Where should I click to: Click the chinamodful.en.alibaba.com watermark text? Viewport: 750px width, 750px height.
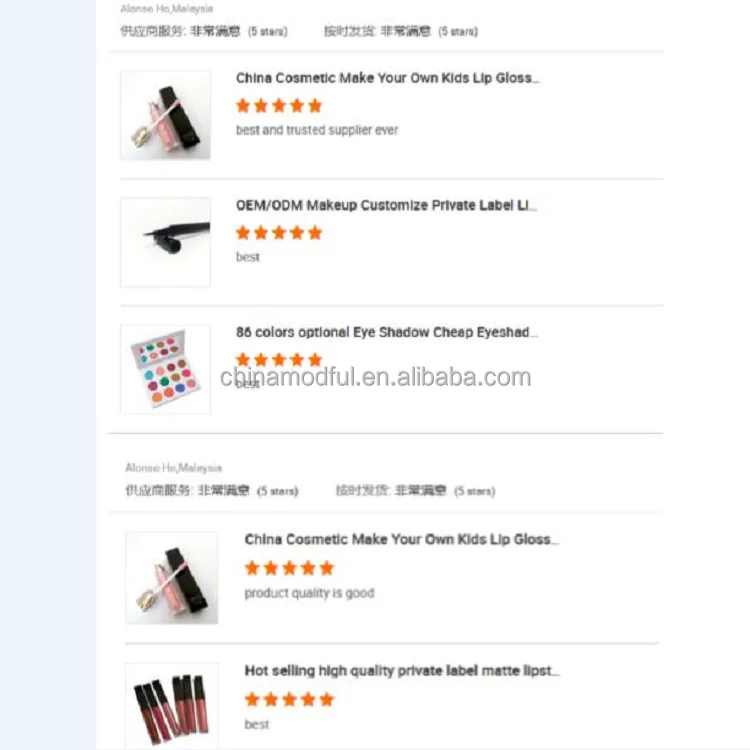point(375,377)
